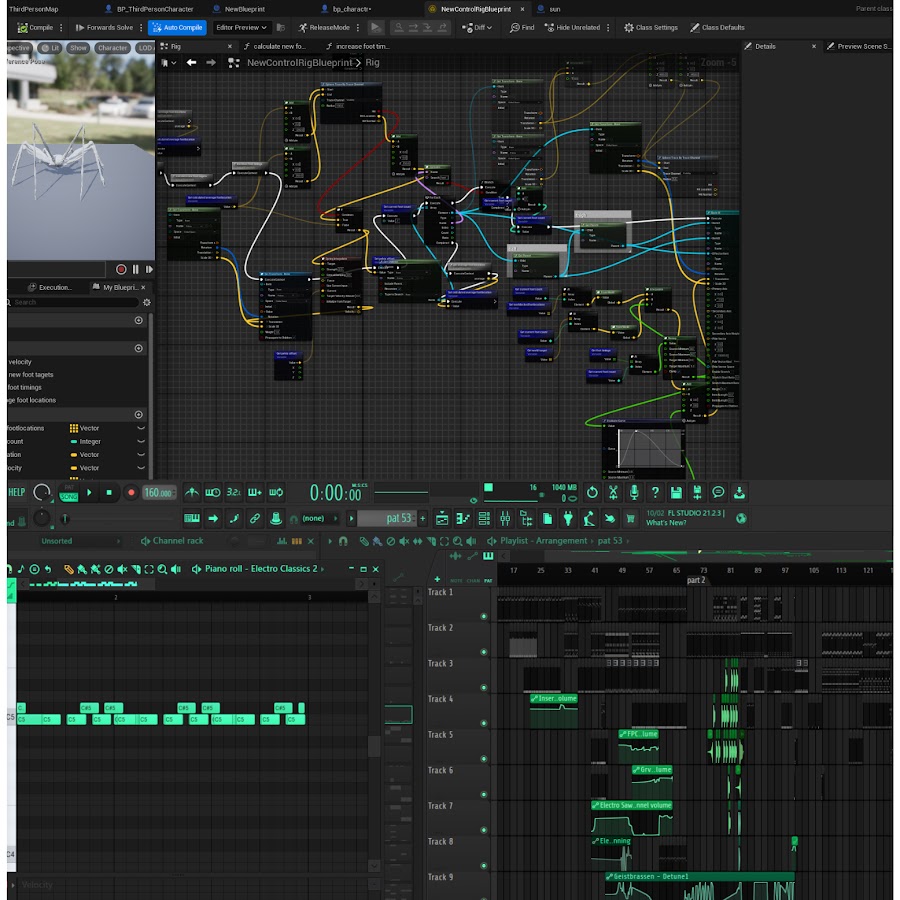Click the save project floppy icon

tap(676, 492)
